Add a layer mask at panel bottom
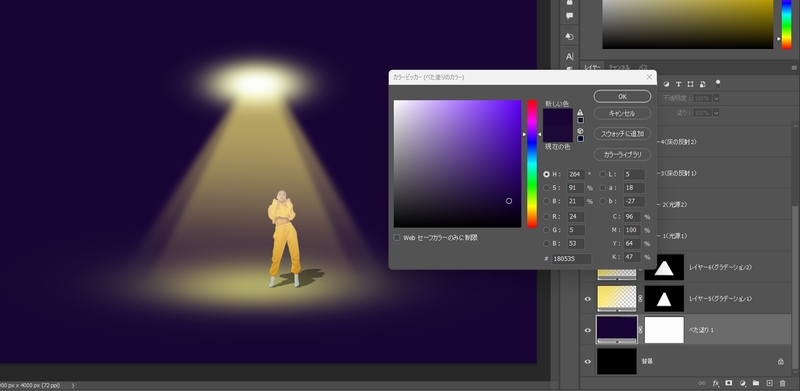800x391 pixels. pos(729,383)
